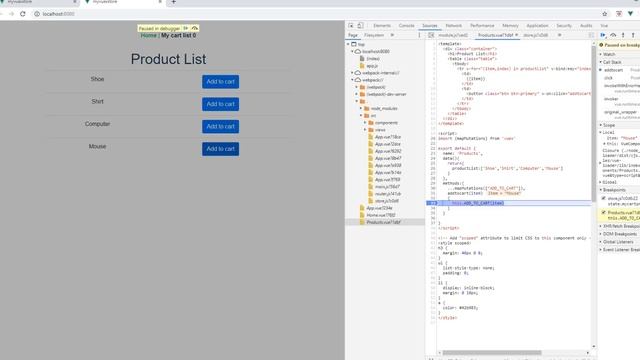Bookmark this page with star icon

click(x=604, y=14)
